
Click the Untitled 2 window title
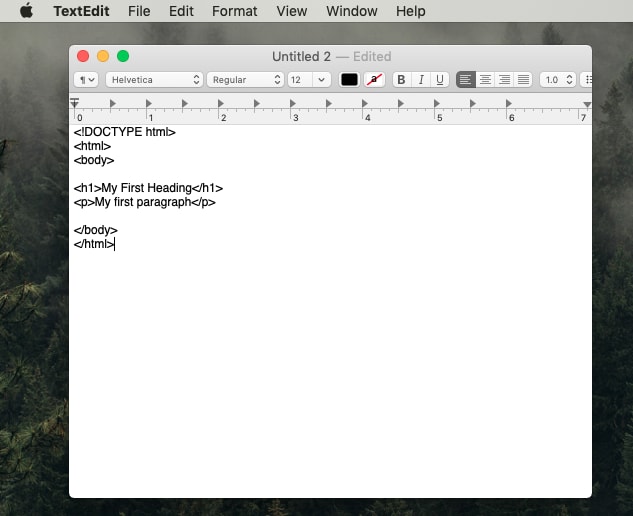[301, 57]
